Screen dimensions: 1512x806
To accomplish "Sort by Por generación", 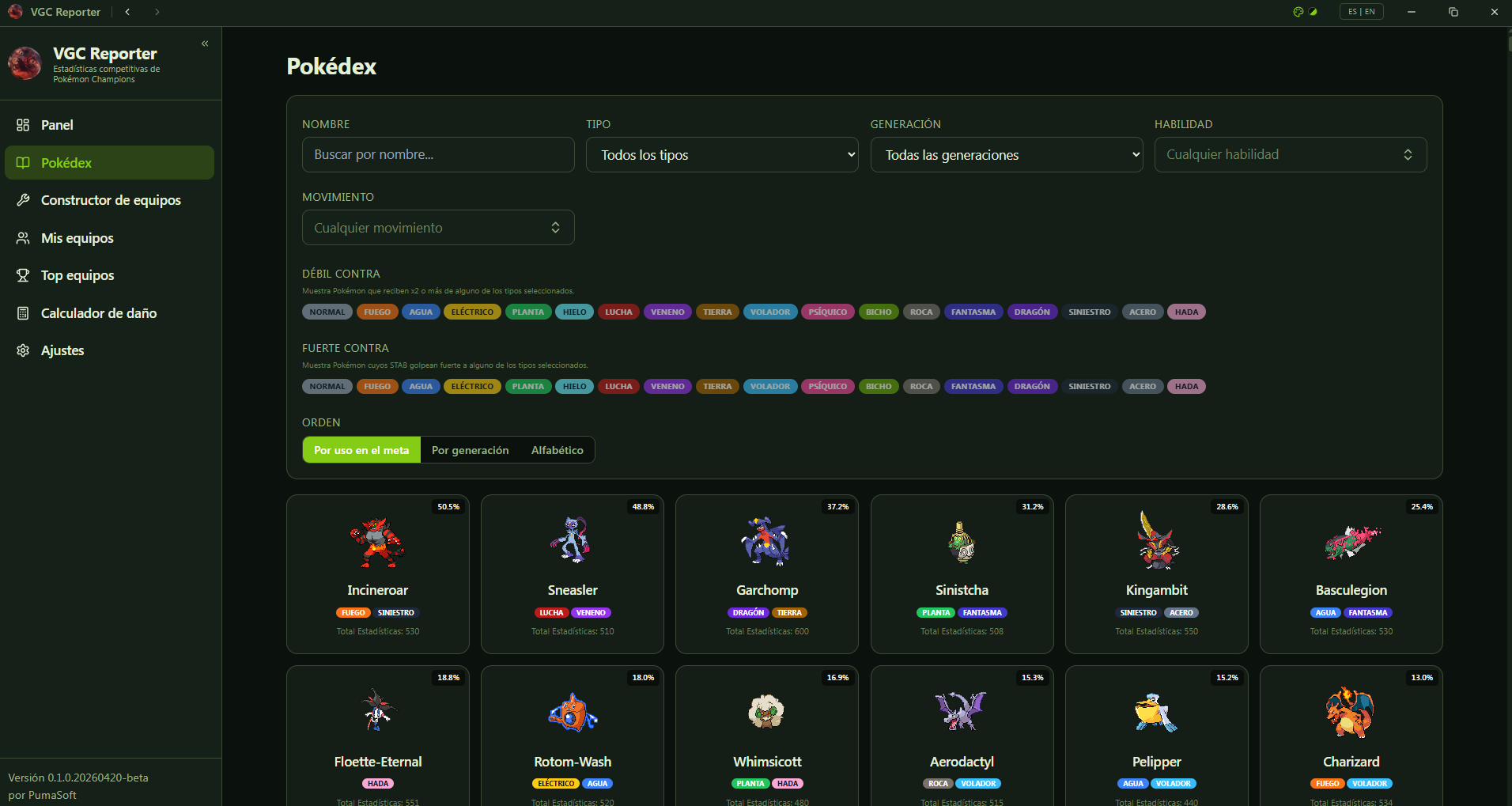I will (471, 450).
